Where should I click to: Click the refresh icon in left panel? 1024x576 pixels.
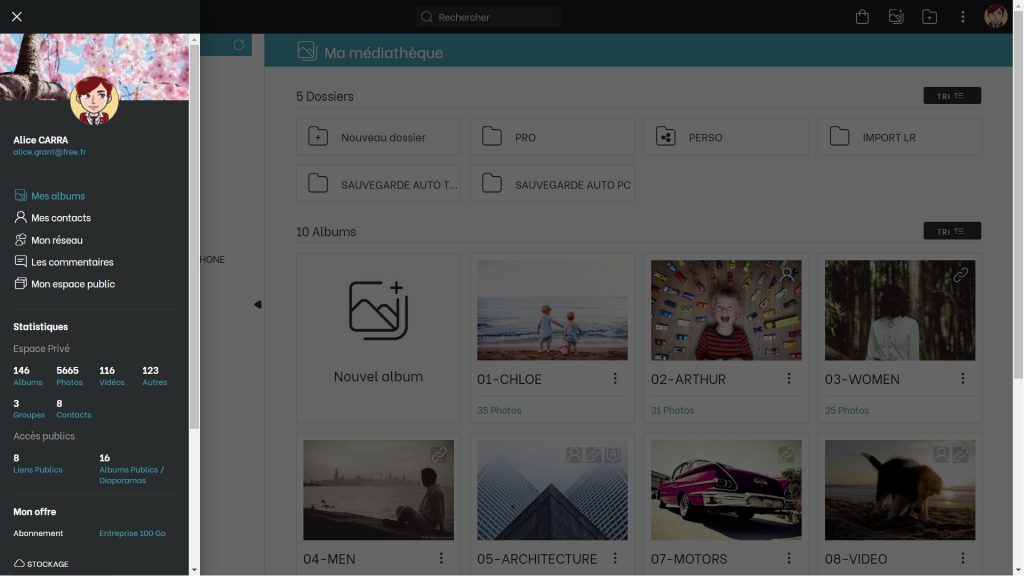pyautogui.click(x=238, y=45)
